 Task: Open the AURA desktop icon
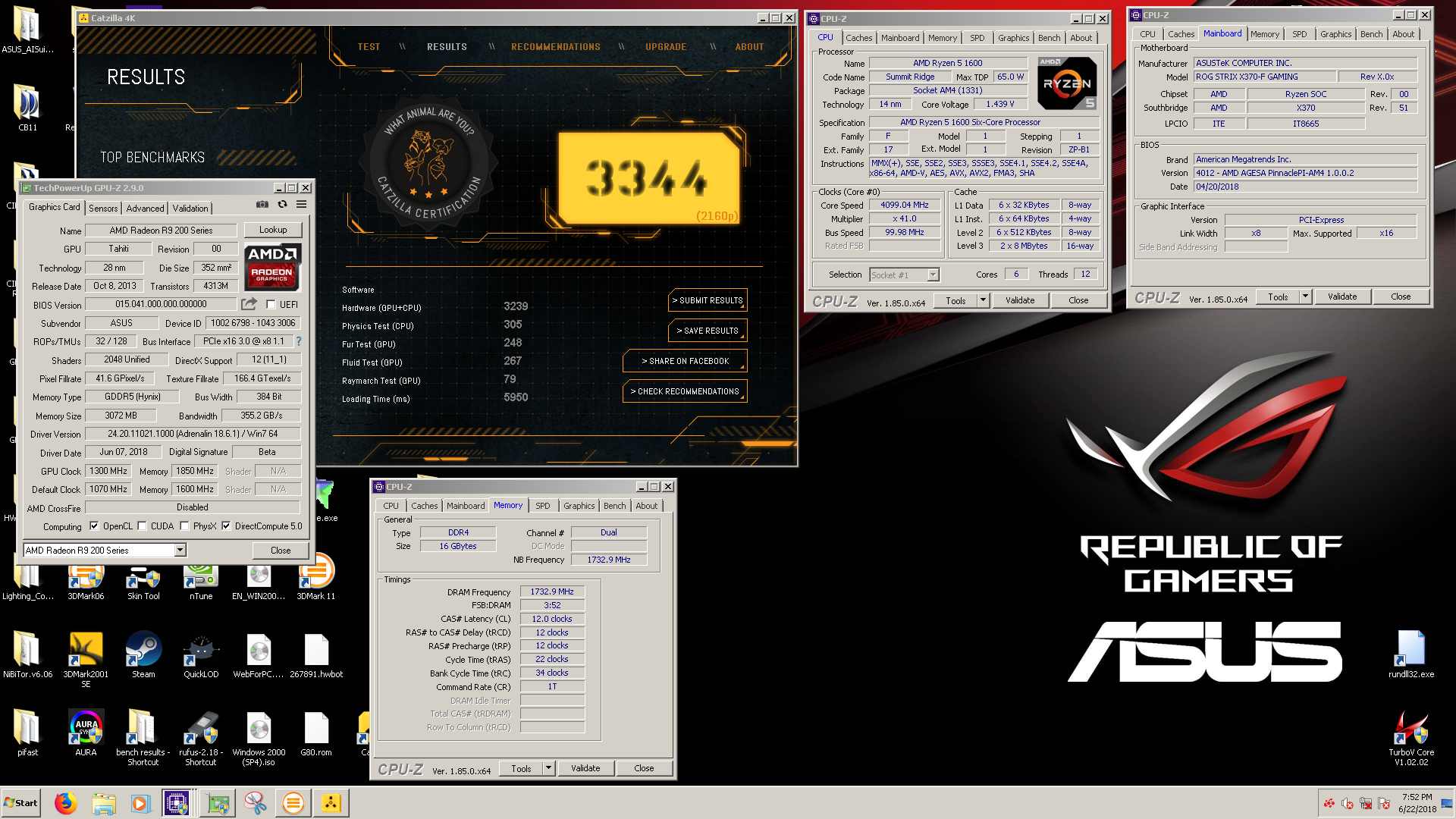[x=86, y=733]
